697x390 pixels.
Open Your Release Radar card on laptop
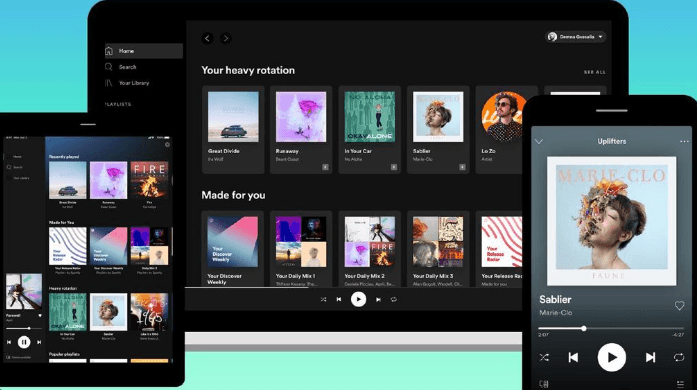click(x=499, y=249)
